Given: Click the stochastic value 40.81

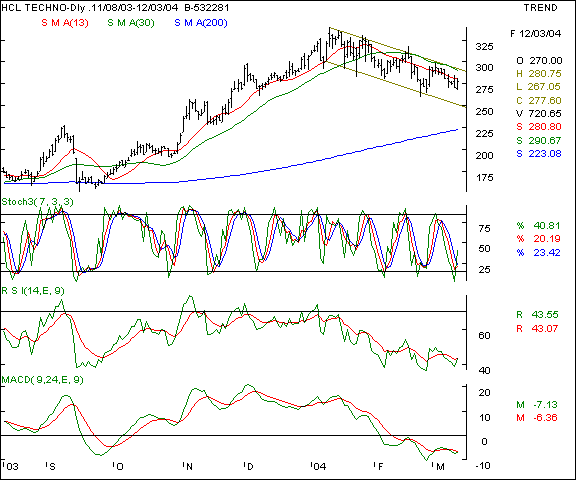Looking at the screenshot, I should tap(548, 225).
